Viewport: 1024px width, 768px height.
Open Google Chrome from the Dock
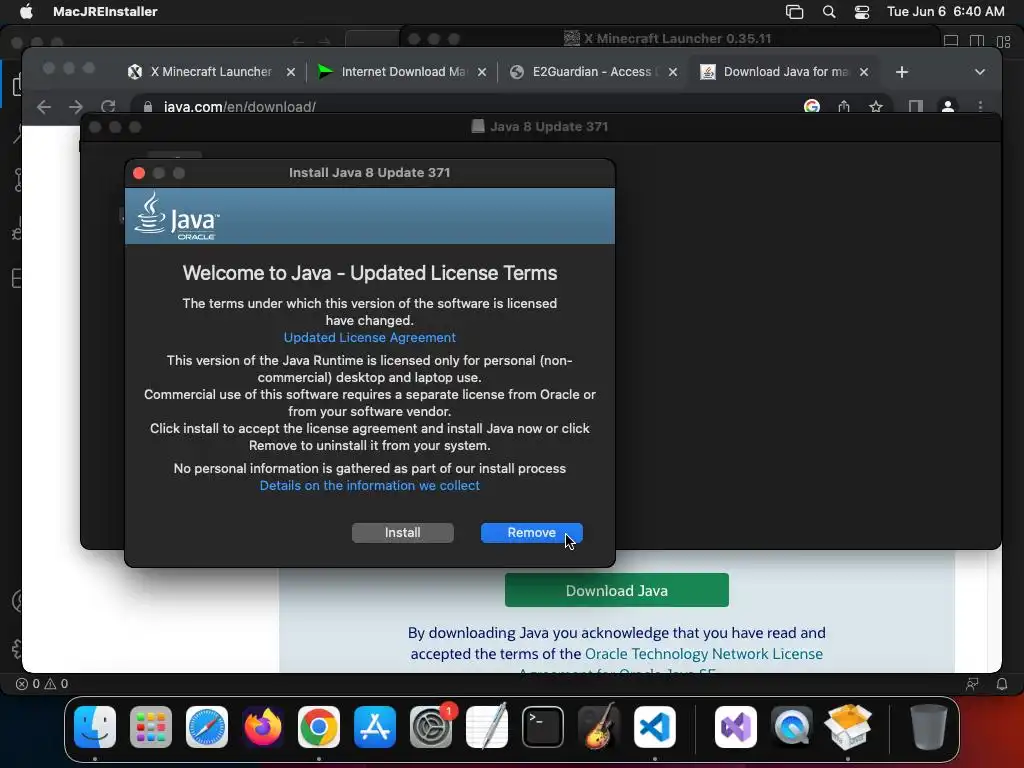tap(319, 727)
